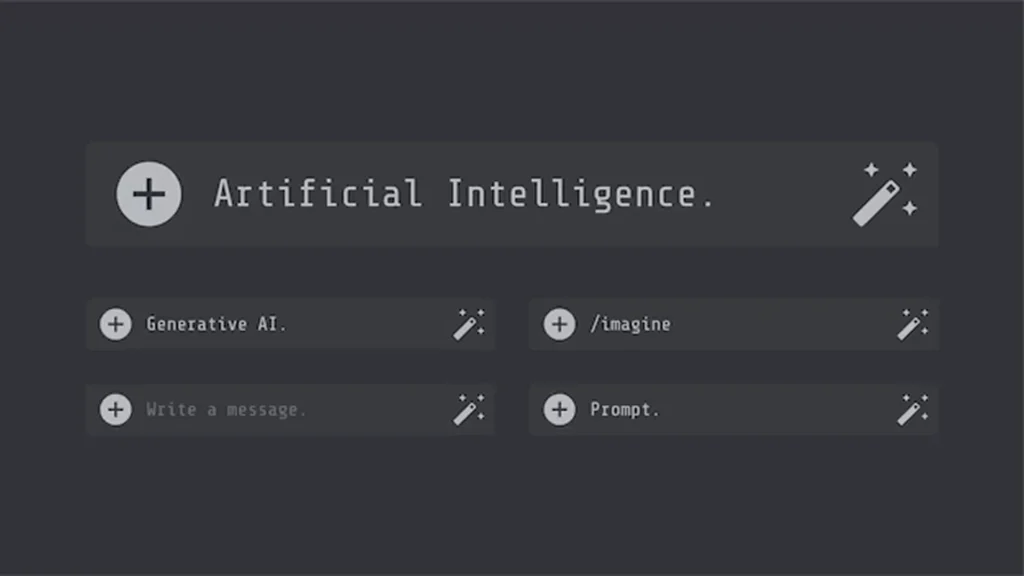Click the wand icon next to /imagine
1024x576 pixels.
913,324
